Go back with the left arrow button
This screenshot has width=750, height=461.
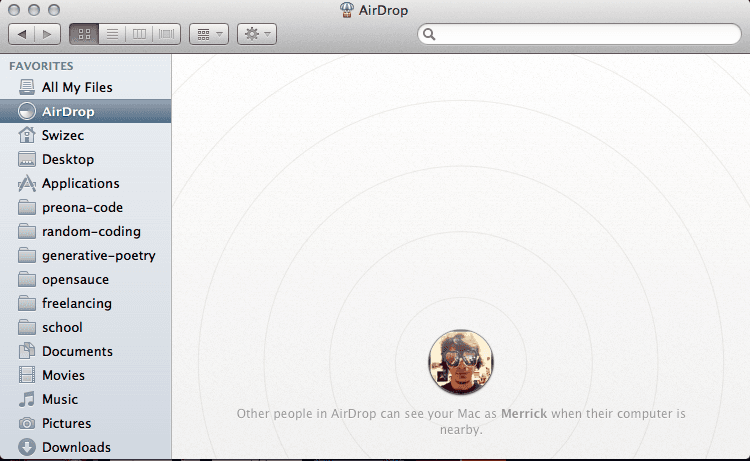click(x=22, y=34)
